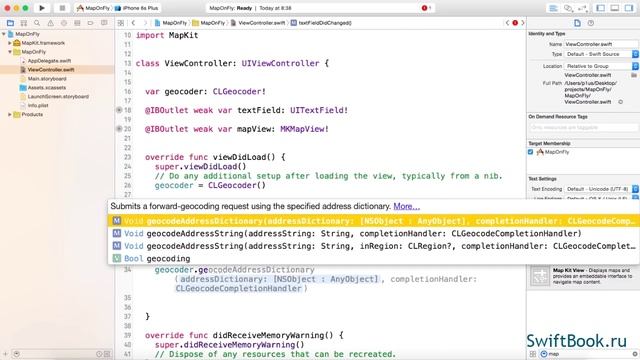Click the add (+) button in navigator footer

point(5,354)
